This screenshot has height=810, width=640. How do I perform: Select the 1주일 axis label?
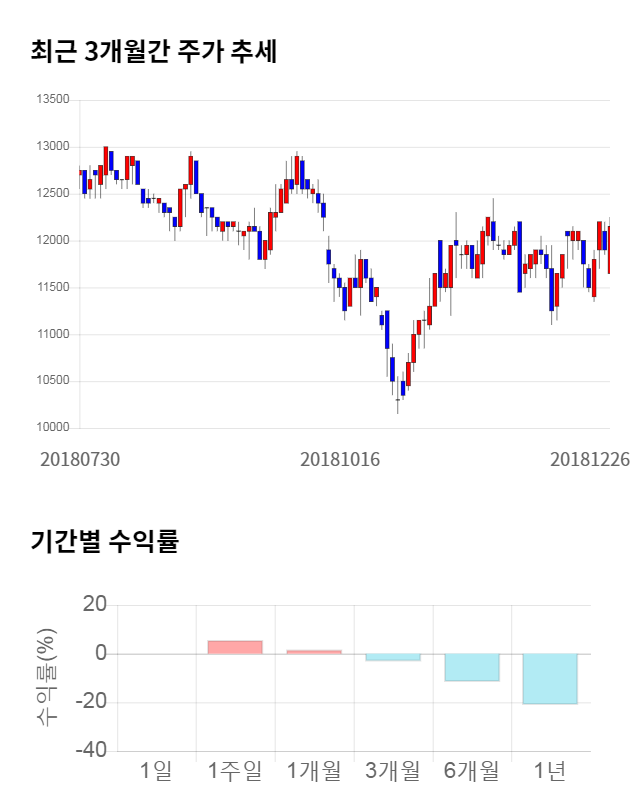point(235,771)
